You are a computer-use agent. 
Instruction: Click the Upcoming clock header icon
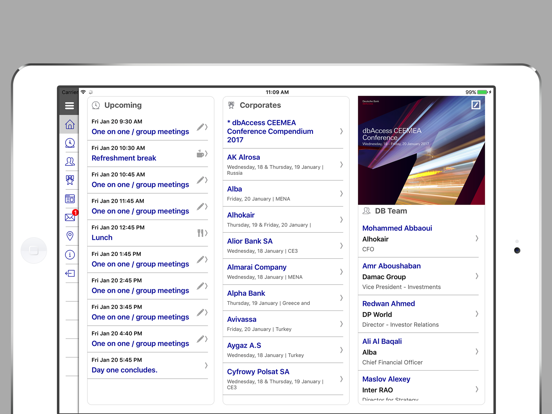[x=96, y=105]
